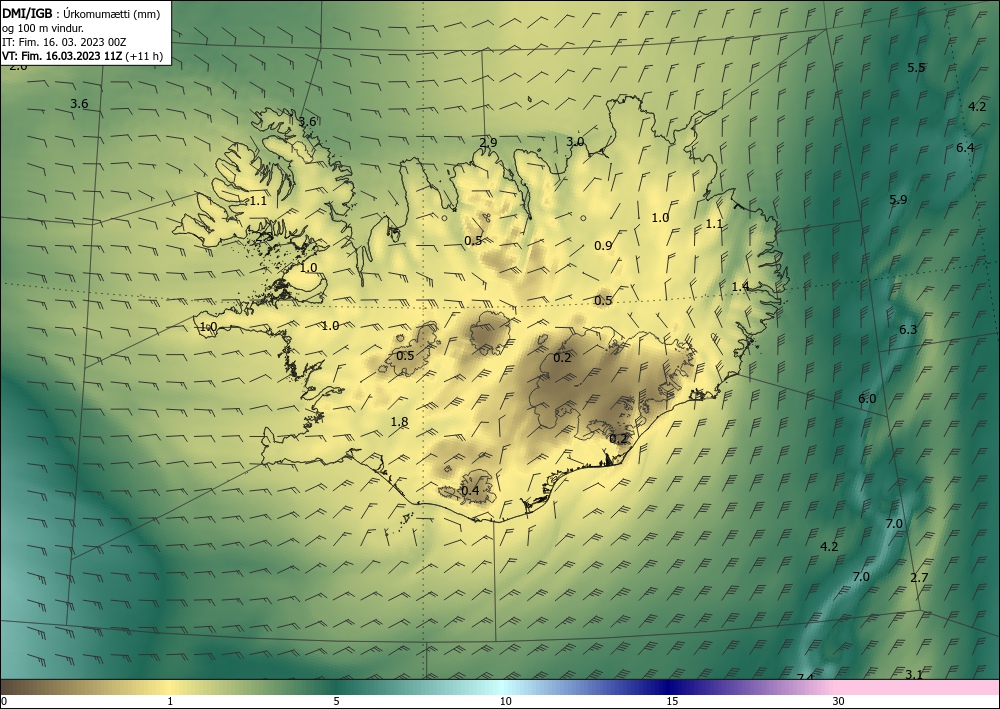Screen dimensions: 1000x709
Task: Click the 1.0 value at Snæfellsnes peninsula's tip
Action: pyautogui.click(x=209, y=327)
